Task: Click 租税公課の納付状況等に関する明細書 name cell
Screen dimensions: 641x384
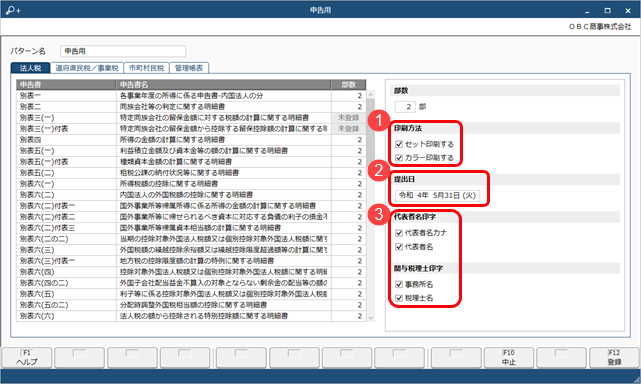Action: click(224, 173)
